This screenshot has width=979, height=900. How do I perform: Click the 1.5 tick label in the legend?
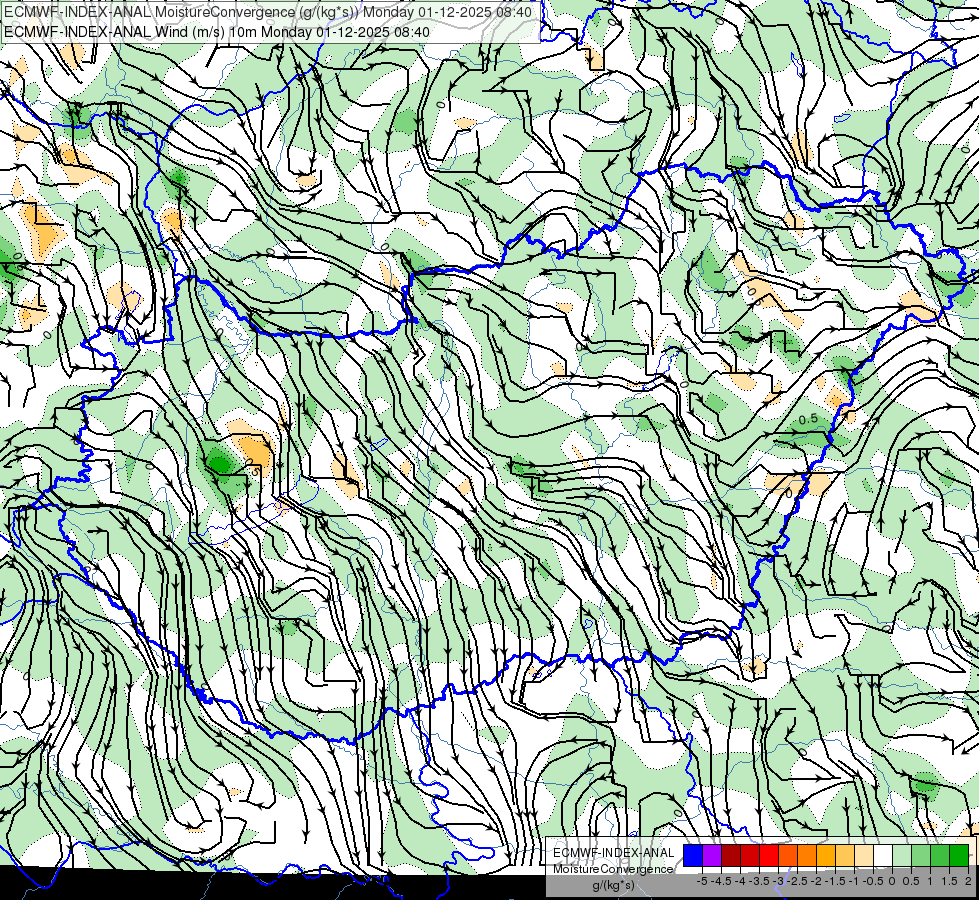click(949, 881)
